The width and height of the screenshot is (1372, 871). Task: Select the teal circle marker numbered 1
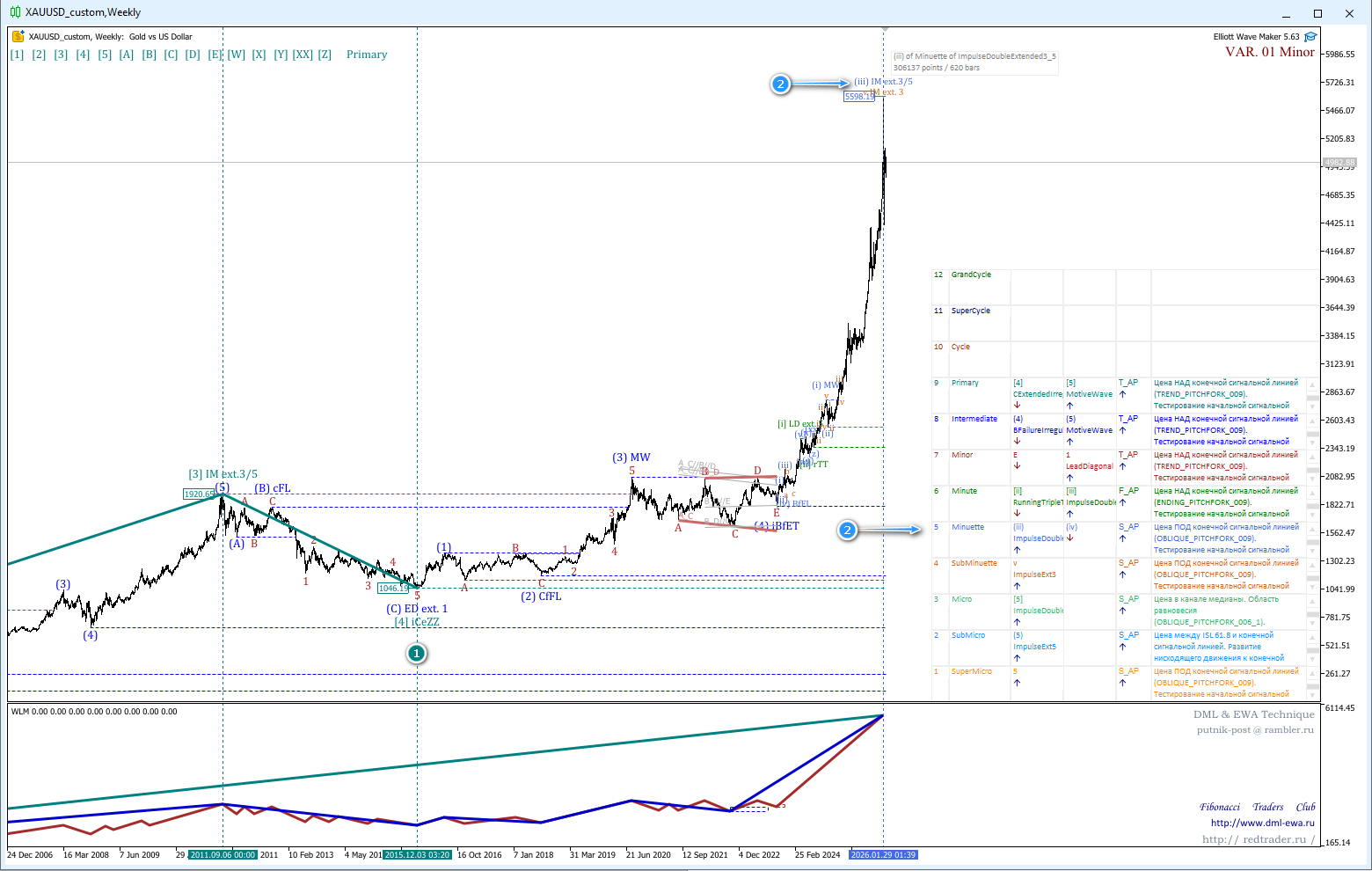pyautogui.click(x=417, y=654)
